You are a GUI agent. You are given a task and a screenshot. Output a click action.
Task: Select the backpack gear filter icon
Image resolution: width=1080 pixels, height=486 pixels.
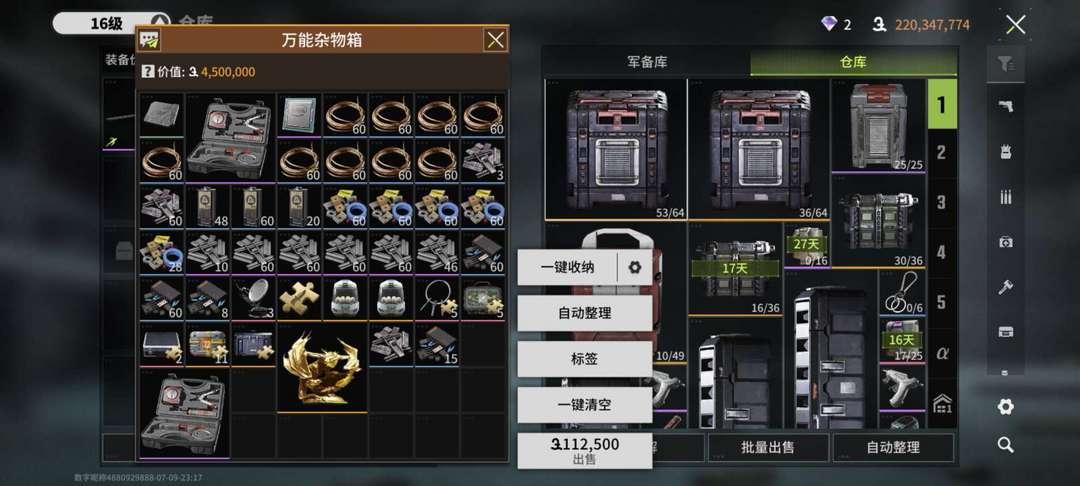coord(1005,151)
